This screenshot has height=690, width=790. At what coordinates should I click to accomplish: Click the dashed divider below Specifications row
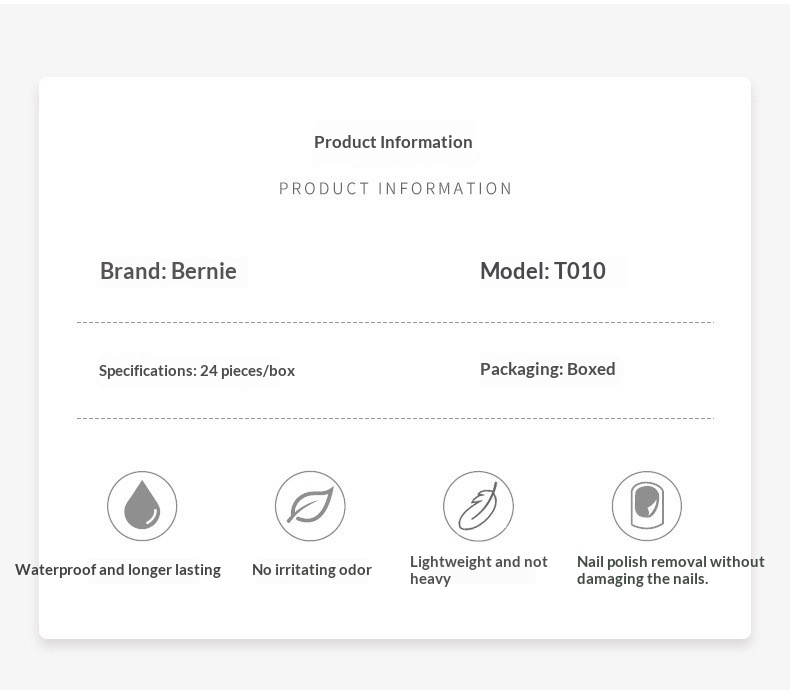[395, 418]
